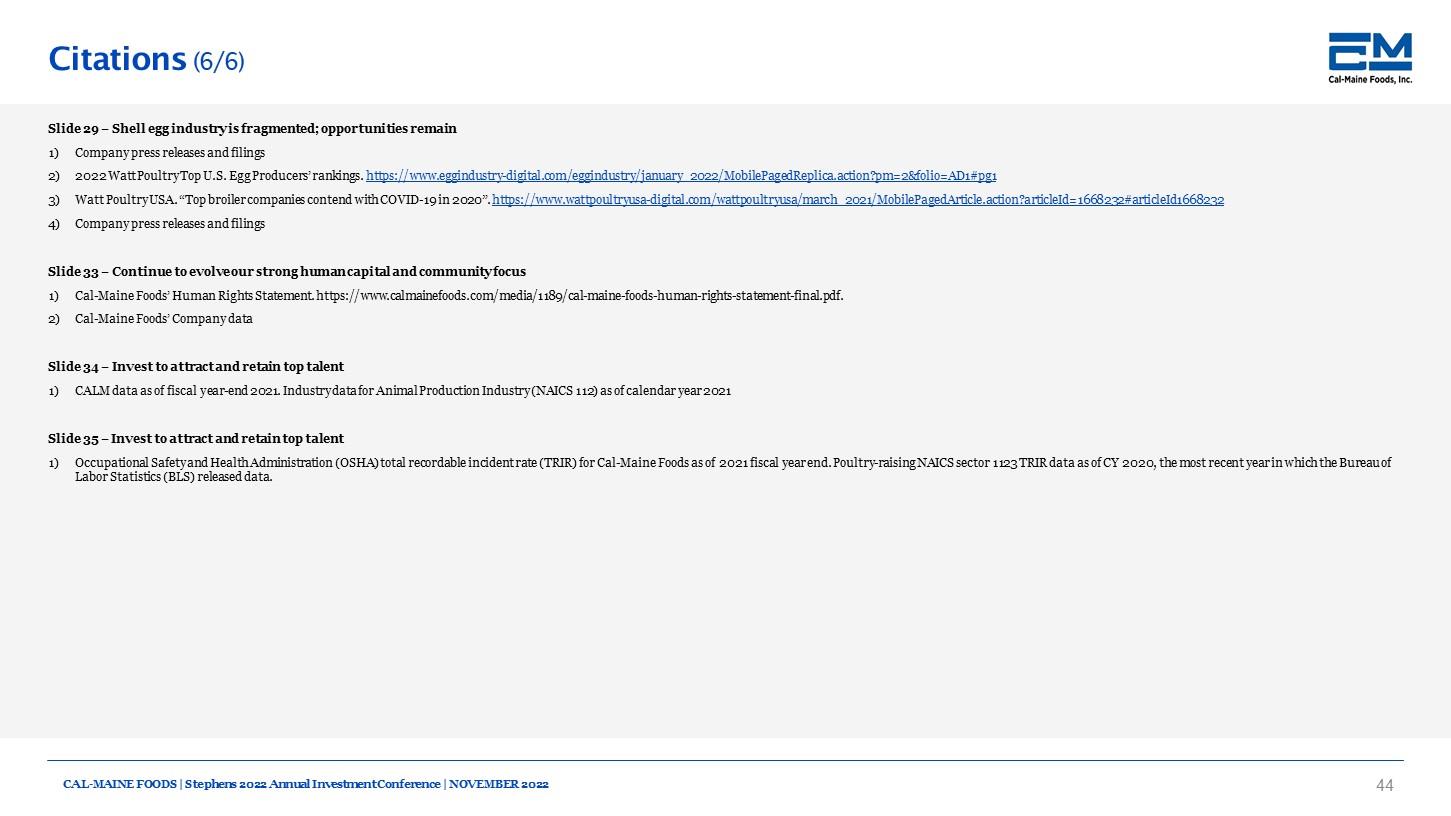Click 'CALM data as of fiscal year-end 2021' citation
1451x816 pixels.
coord(403,391)
